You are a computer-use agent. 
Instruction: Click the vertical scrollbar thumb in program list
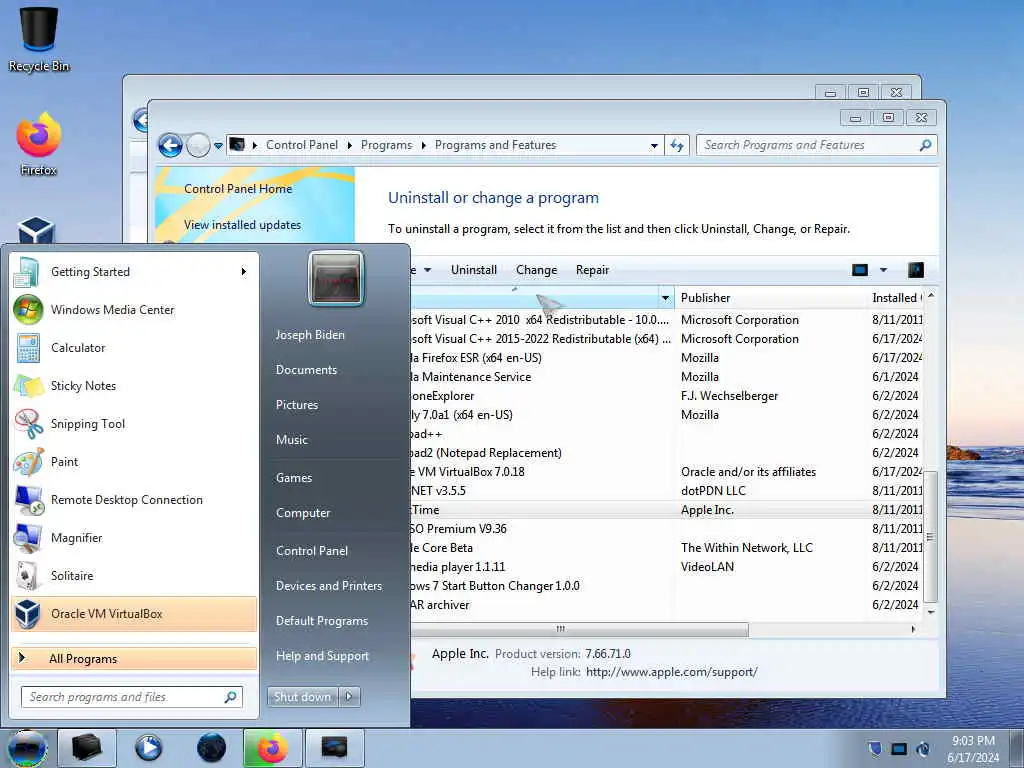click(x=931, y=537)
